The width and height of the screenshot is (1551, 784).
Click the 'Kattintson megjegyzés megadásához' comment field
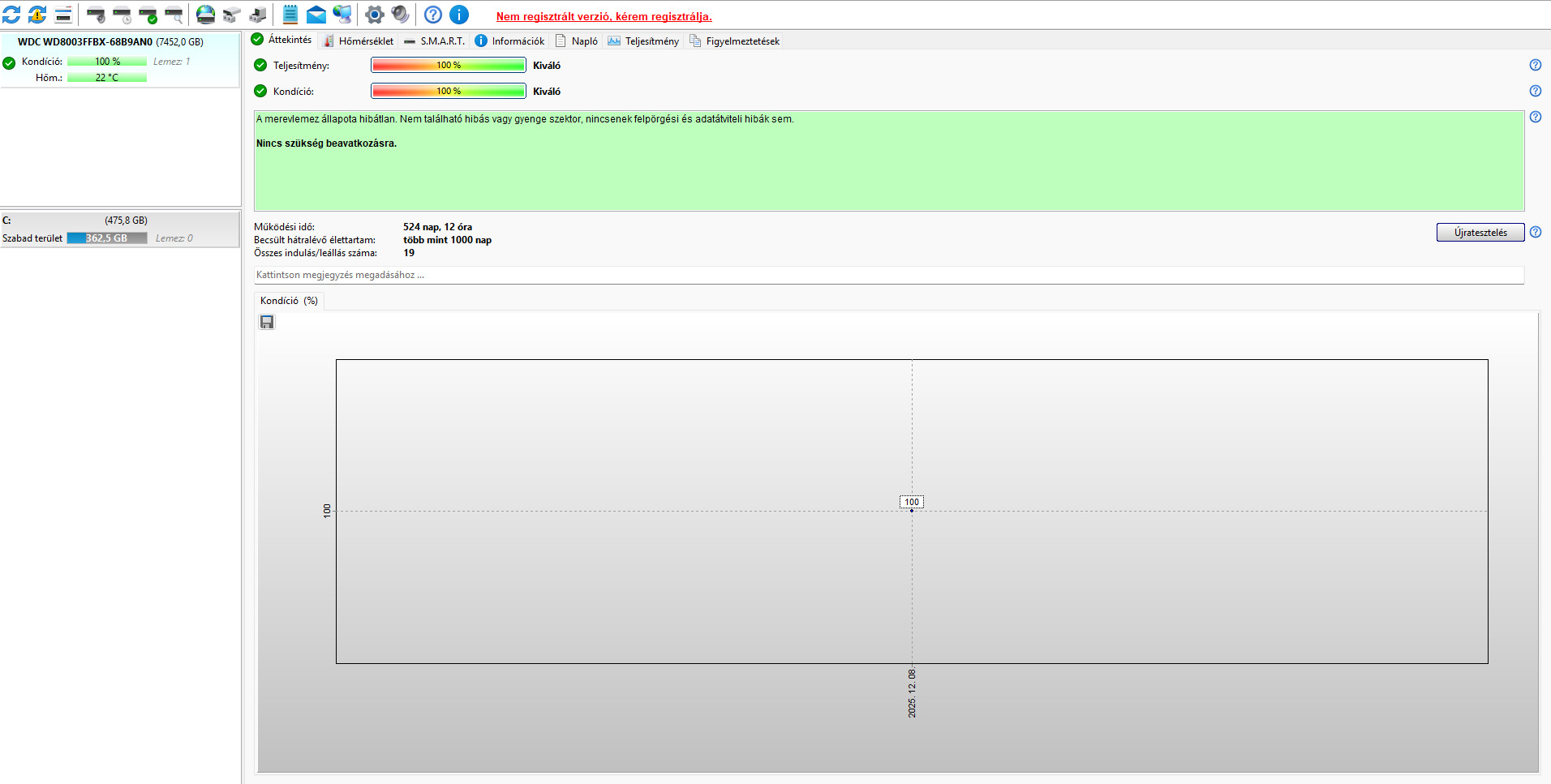click(x=889, y=275)
